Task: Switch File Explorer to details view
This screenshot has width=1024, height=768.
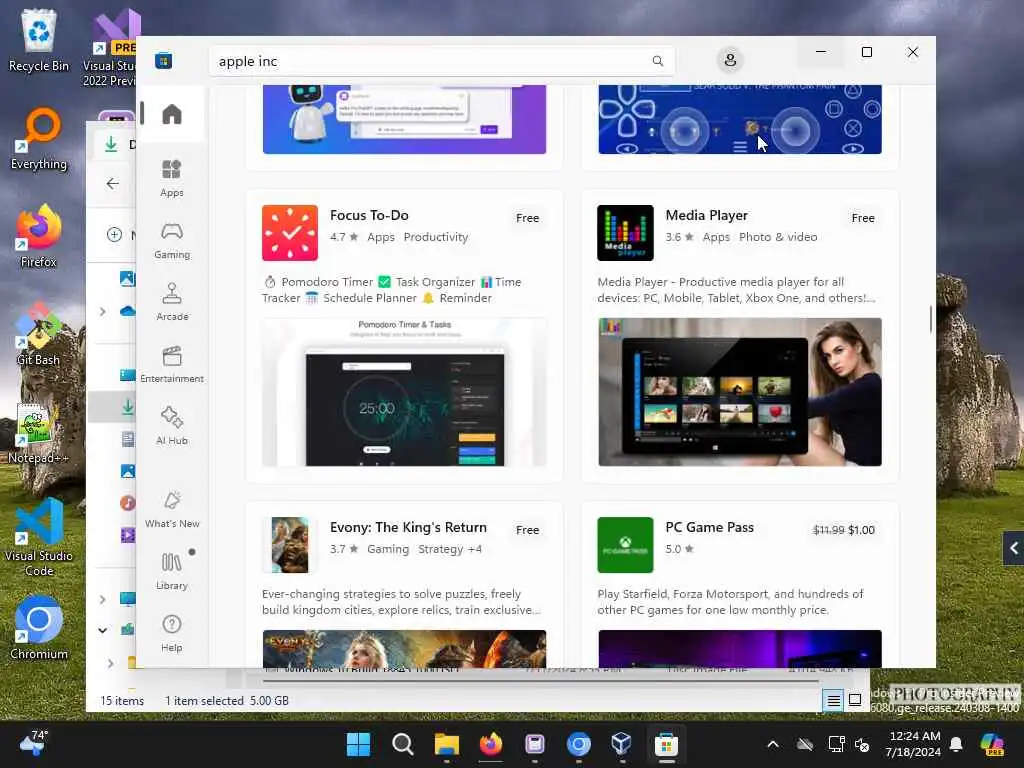Action: pyautogui.click(x=833, y=701)
